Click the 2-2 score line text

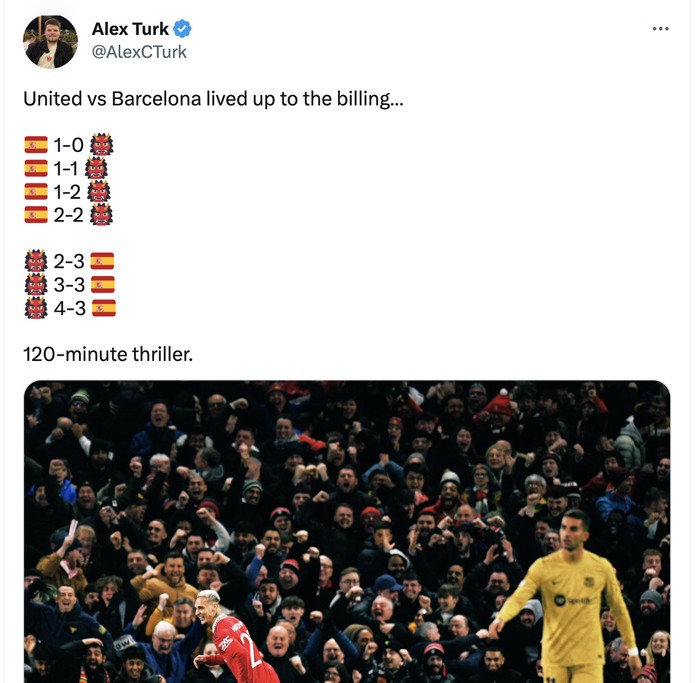69,214
